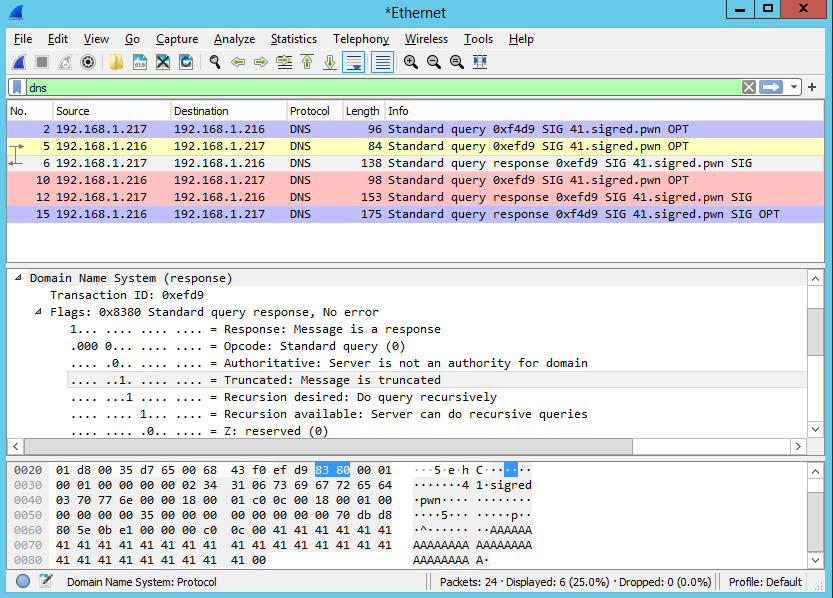This screenshot has height=598, width=833.
Task: Select the Recursion desired flag line
Action: 284,397
